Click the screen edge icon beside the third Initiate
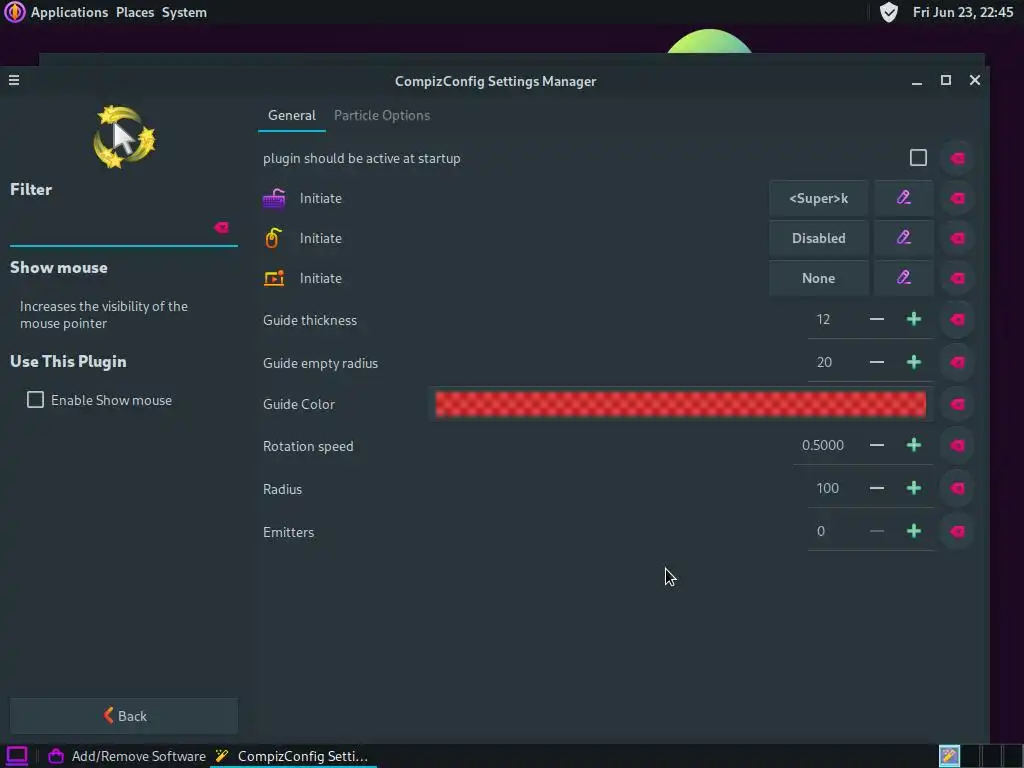Viewport: 1024px width, 768px height. coord(274,278)
